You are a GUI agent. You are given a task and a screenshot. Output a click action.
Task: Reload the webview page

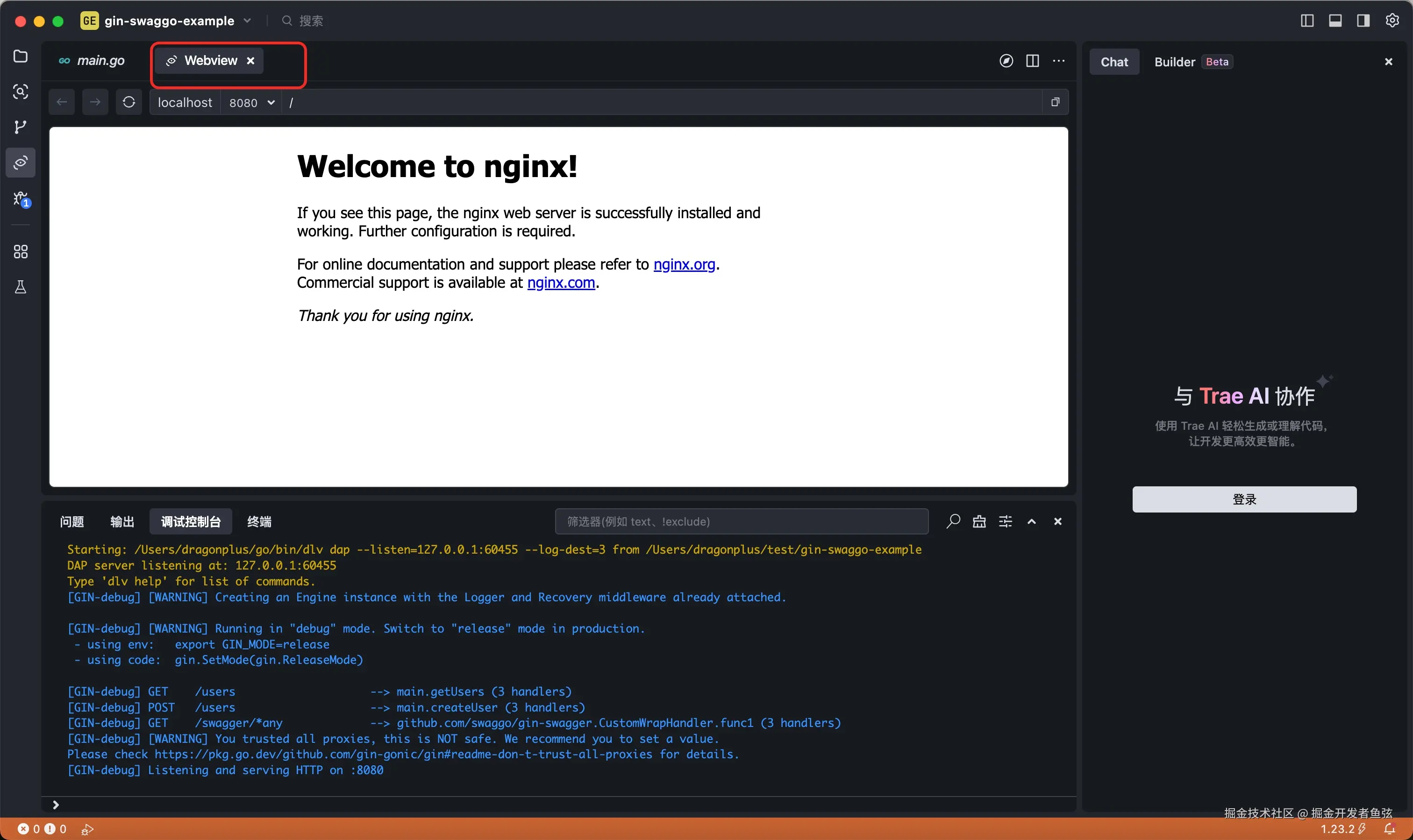[129, 102]
